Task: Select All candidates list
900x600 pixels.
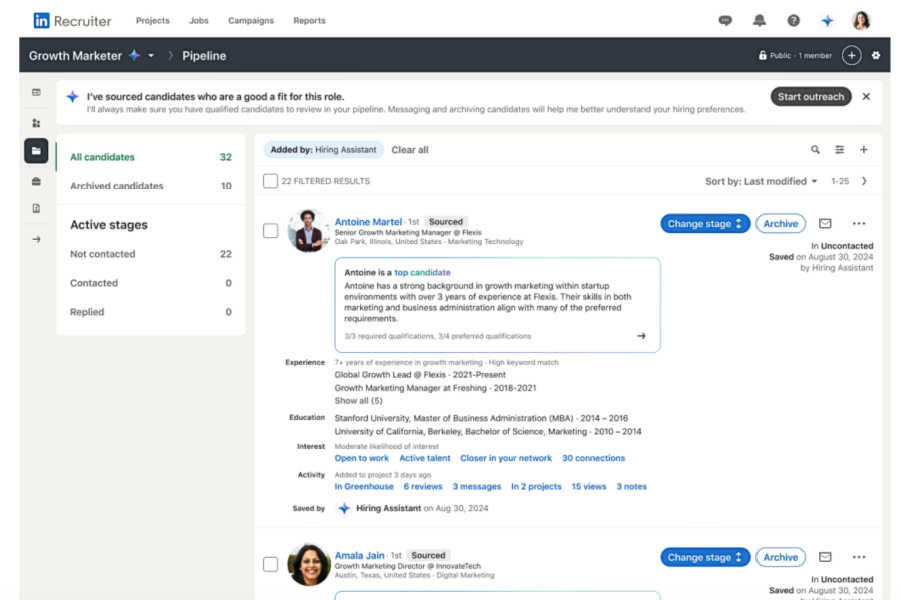Action: tap(151, 157)
